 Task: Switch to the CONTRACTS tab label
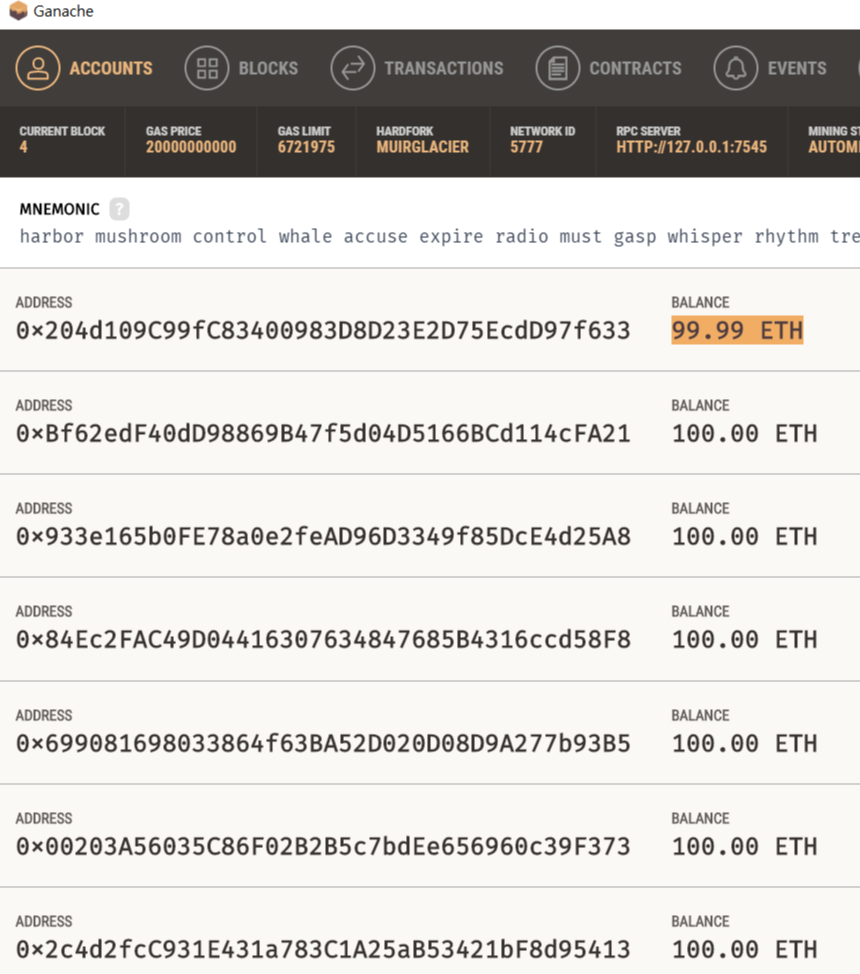(x=635, y=68)
